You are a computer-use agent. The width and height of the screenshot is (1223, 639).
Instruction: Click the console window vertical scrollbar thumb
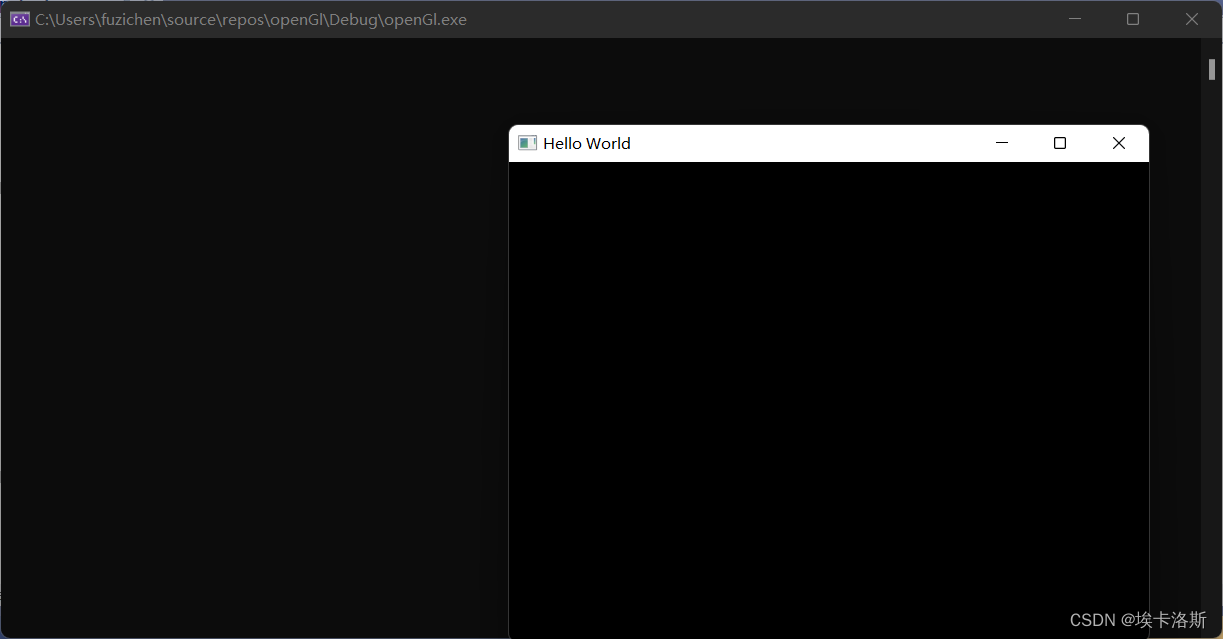[x=1212, y=69]
